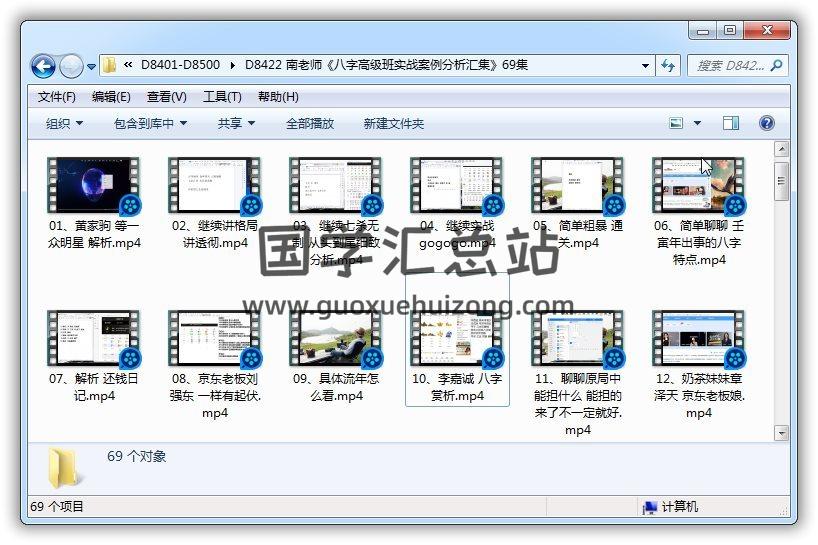Viewport: 818px width, 545px height.
Task: Select video thumbnail 05、简单粗暴 通关
Action: coord(578,186)
